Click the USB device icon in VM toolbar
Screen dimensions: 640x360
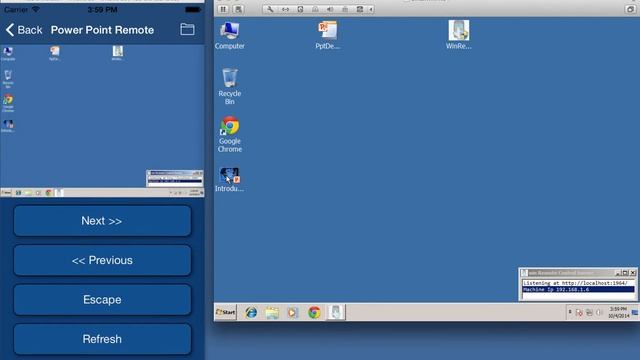[345, 9]
